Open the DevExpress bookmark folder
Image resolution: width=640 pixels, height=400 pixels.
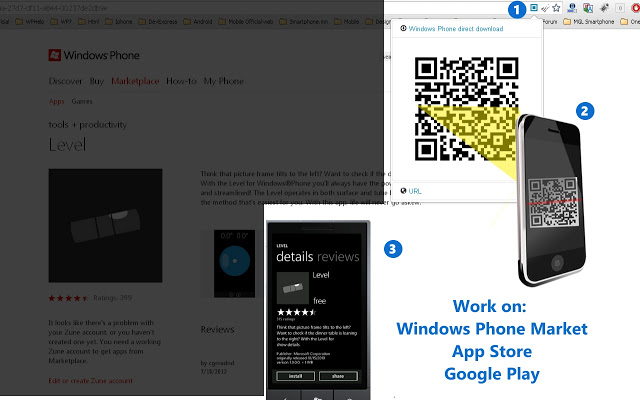tap(158, 22)
